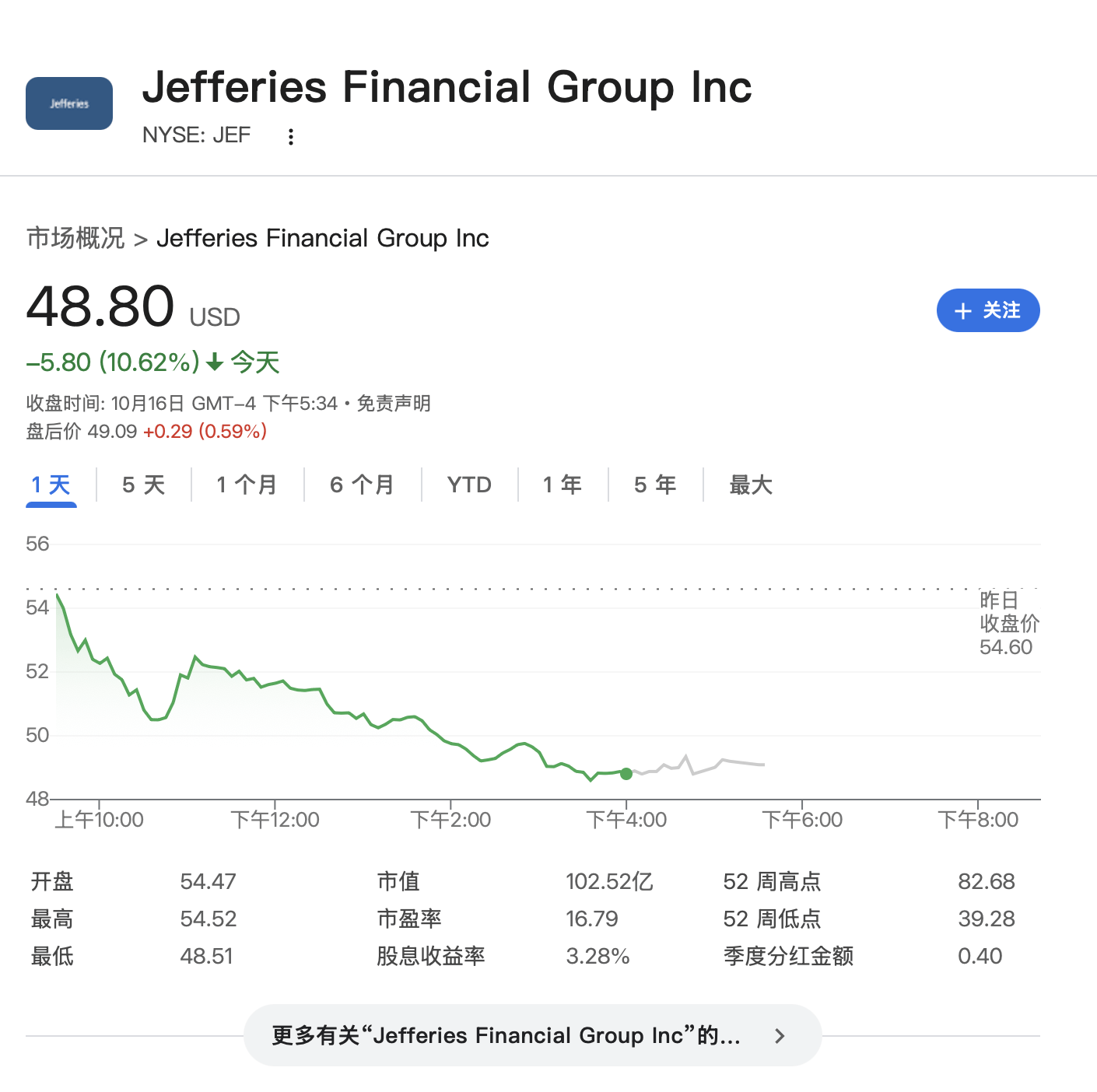The image size is (1097, 1092).
Task: Click the NYSE: JEF ticker label
Action: tap(196, 135)
